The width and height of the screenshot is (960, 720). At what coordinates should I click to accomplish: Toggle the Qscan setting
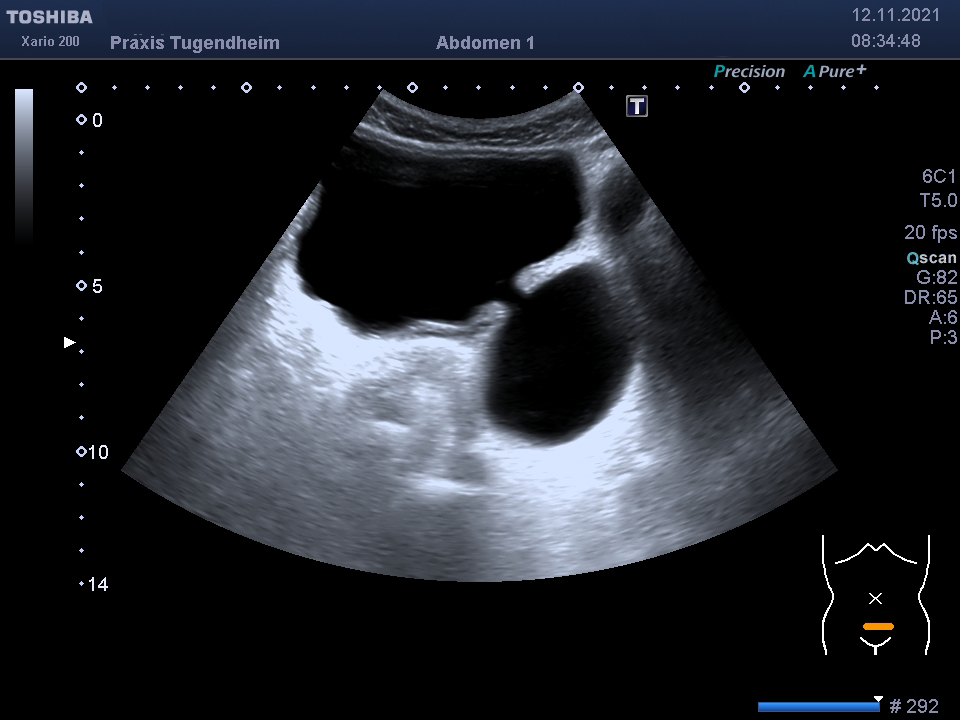click(x=931, y=257)
